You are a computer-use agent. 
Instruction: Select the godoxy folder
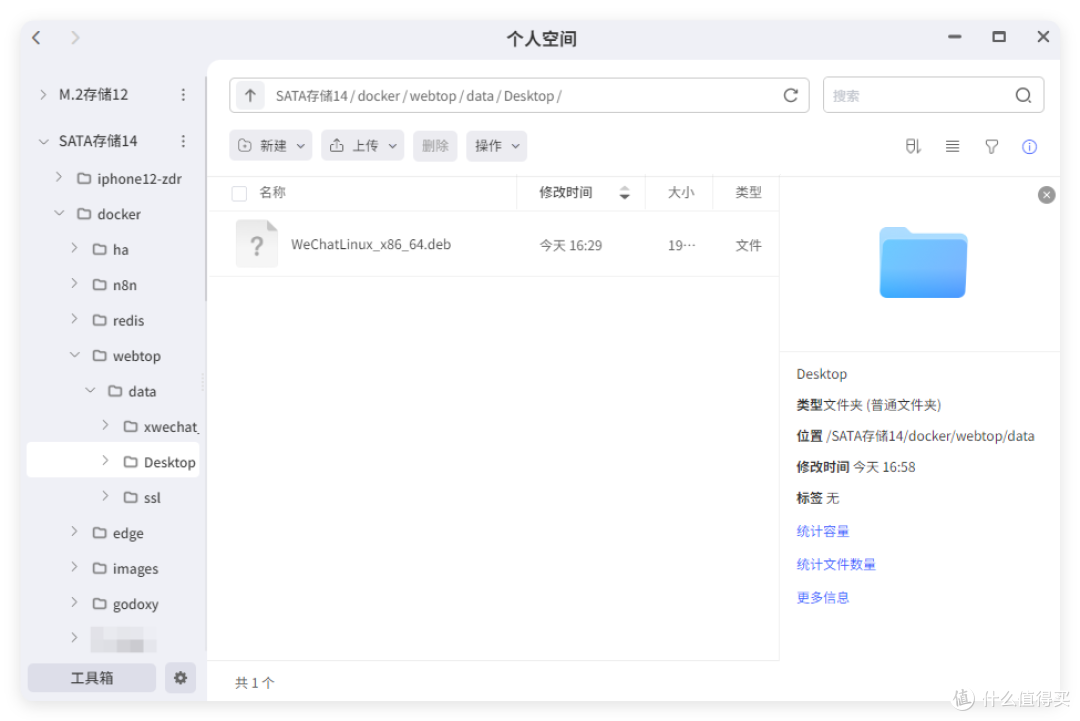[125, 604]
